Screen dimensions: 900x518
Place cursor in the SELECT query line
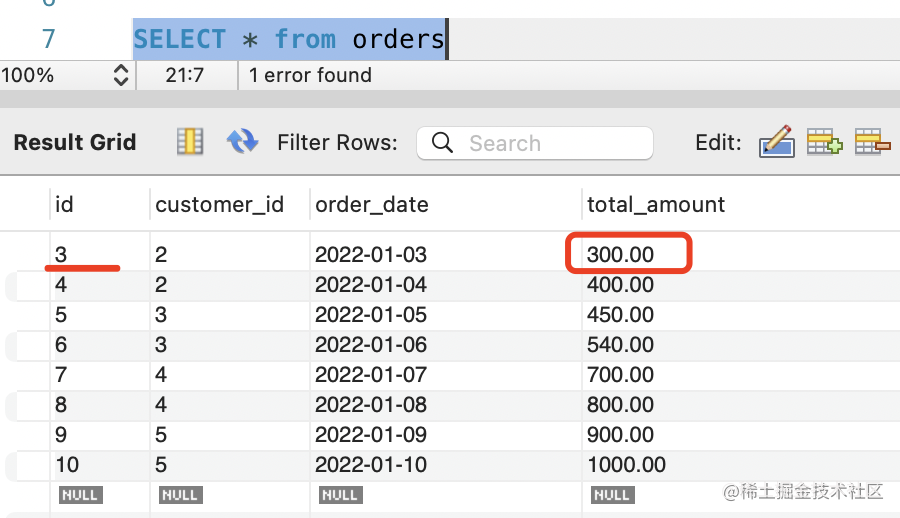(x=290, y=40)
